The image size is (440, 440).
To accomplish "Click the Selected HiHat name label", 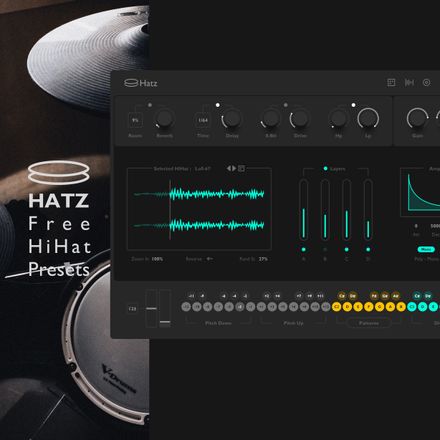I will (x=182, y=169).
